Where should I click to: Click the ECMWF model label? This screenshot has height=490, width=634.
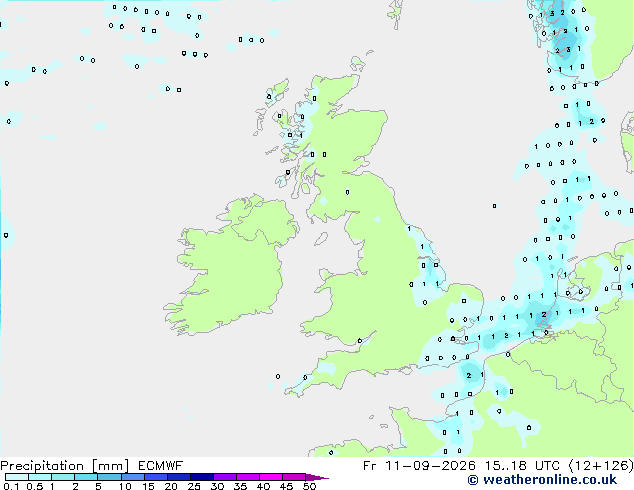coord(161,466)
